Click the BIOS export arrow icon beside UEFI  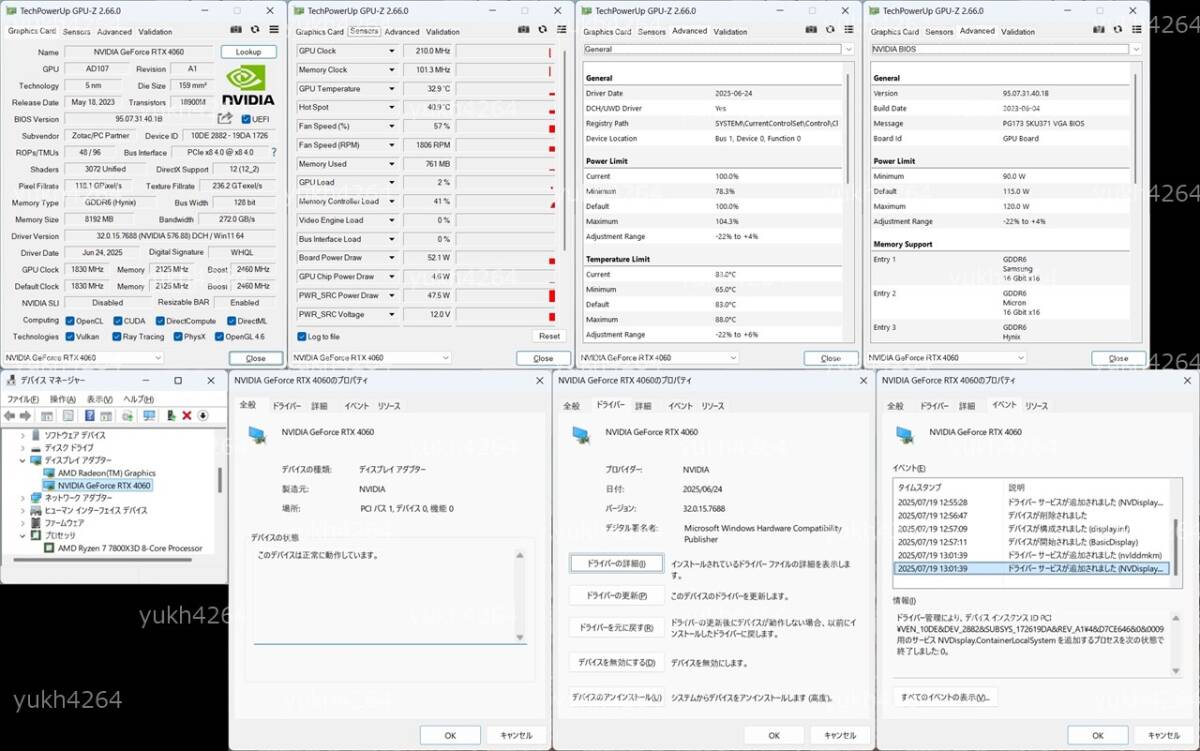(x=224, y=118)
